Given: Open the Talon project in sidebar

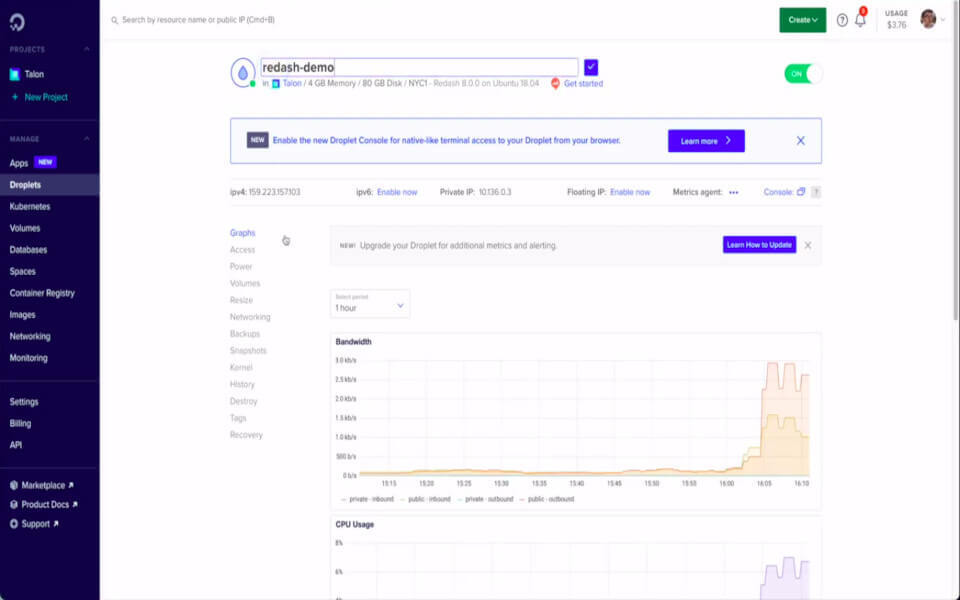Looking at the screenshot, I should [34, 74].
